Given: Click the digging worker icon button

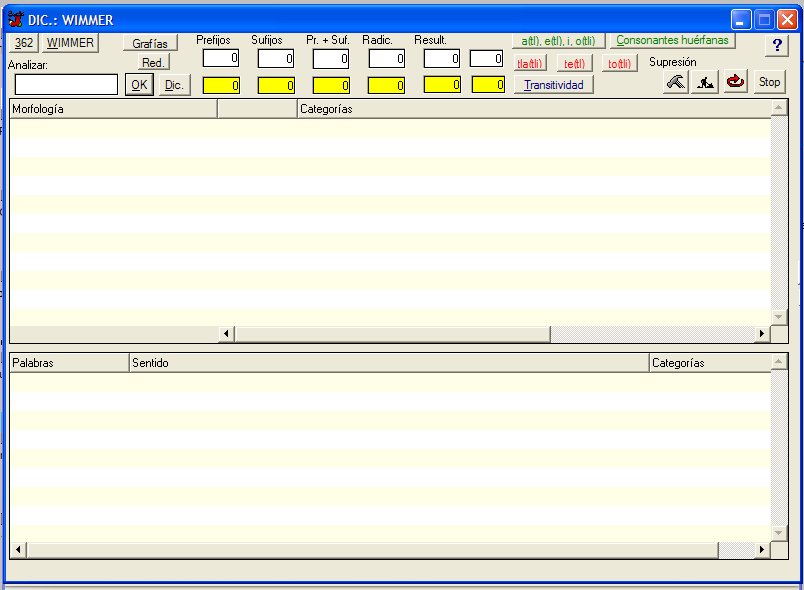Looking at the screenshot, I should coord(705,82).
